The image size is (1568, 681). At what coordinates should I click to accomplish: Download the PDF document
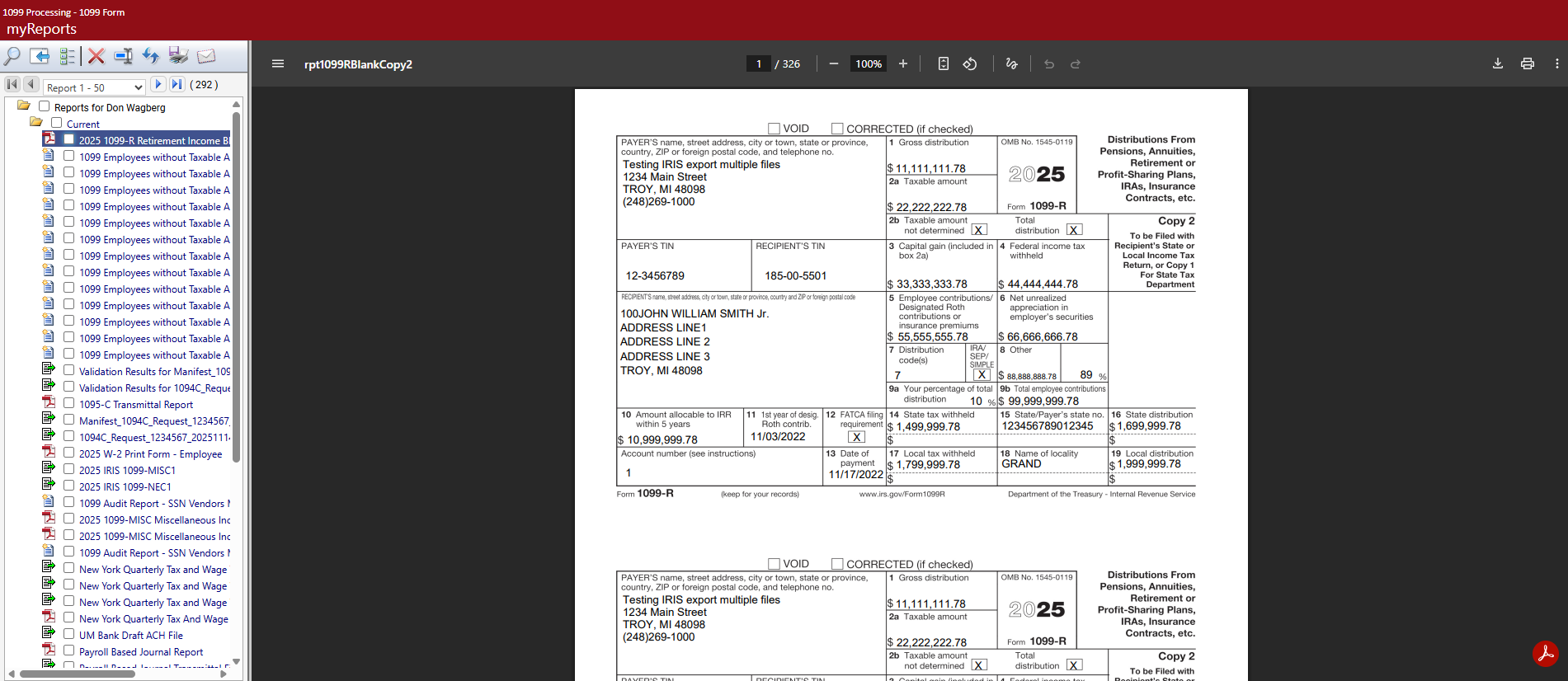tap(1498, 63)
